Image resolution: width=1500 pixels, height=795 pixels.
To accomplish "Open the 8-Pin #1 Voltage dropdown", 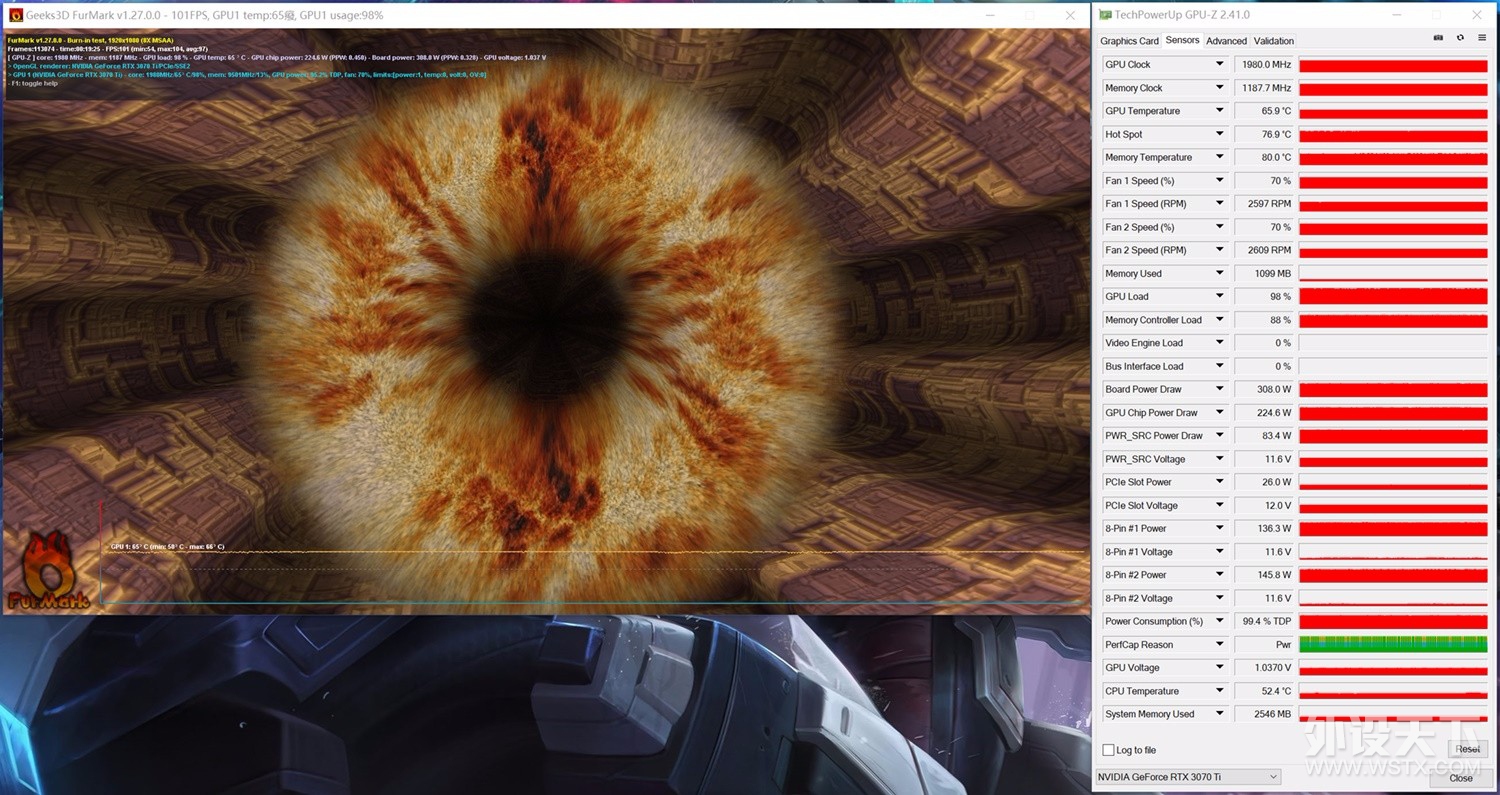I will click(x=1219, y=551).
